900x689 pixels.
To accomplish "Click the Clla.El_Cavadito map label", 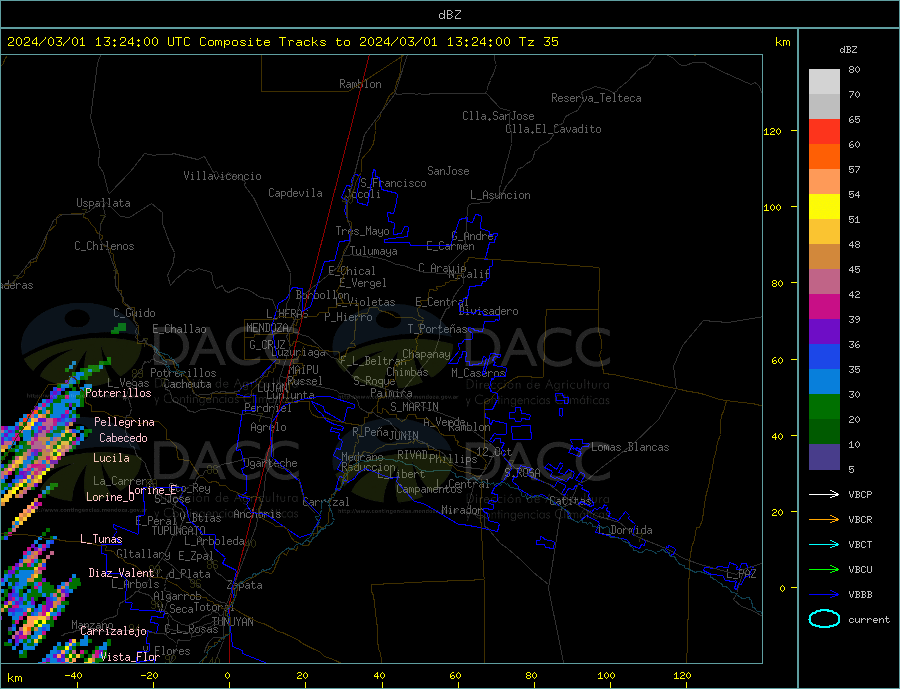I will coord(553,129).
